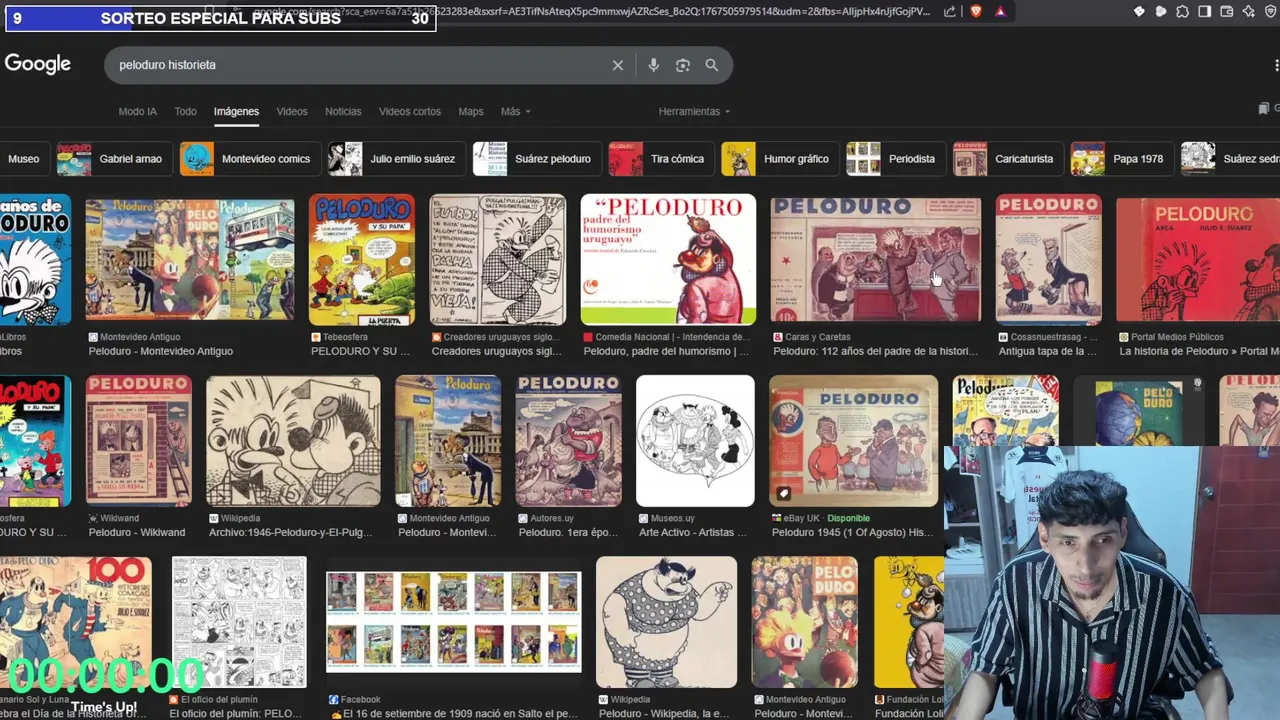Screen dimensions: 1280x720
Task: Click the 'Portal Medios Públicos' source label
Action: coord(1177,337)
